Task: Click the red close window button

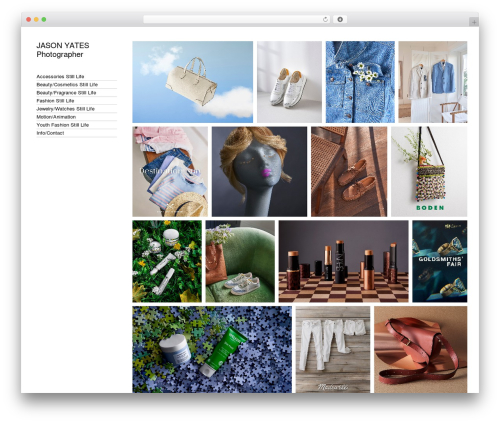Action: [29, 20]
